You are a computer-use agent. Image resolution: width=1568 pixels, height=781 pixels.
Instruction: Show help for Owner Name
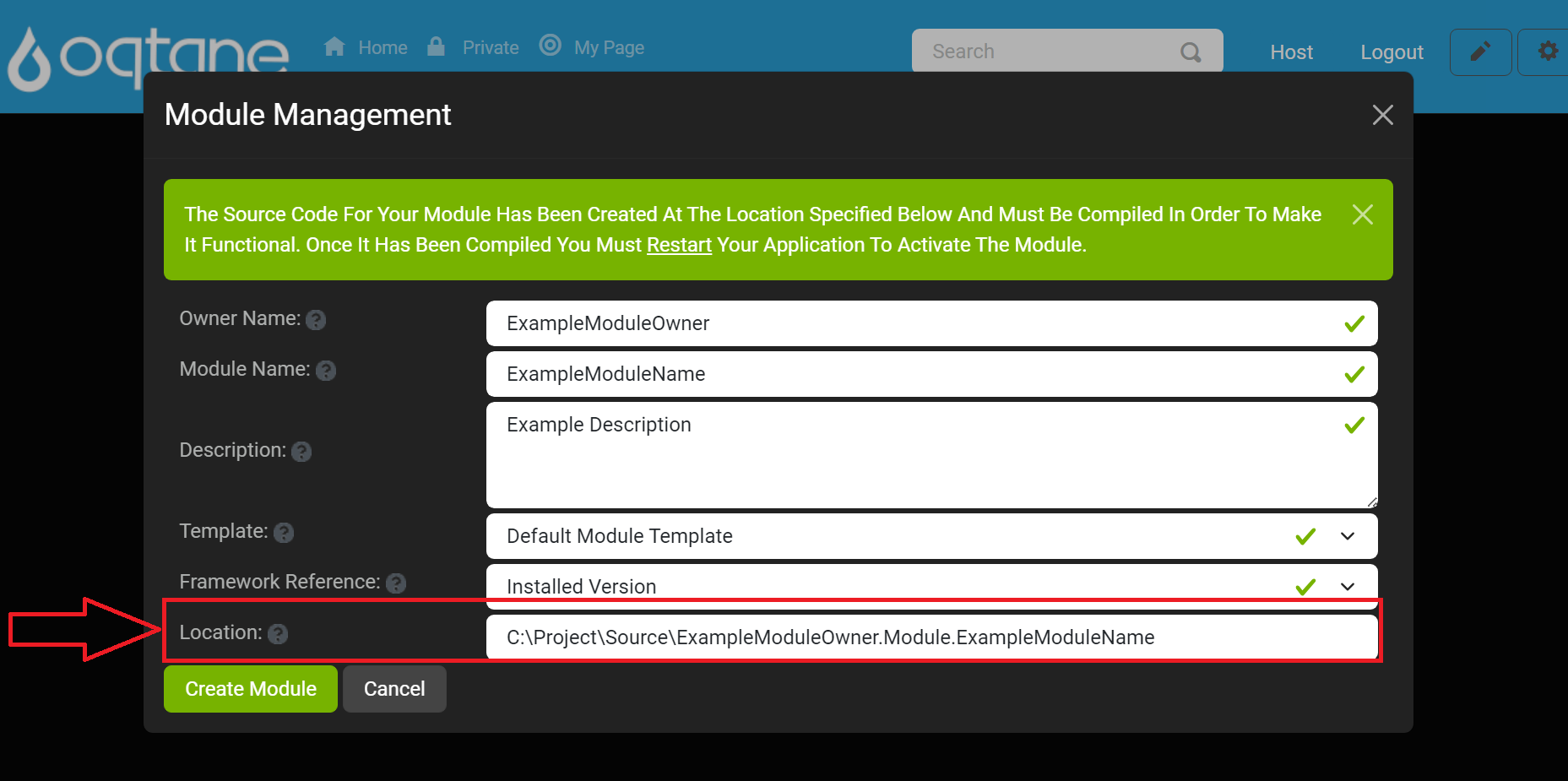(x=316, y=320)
